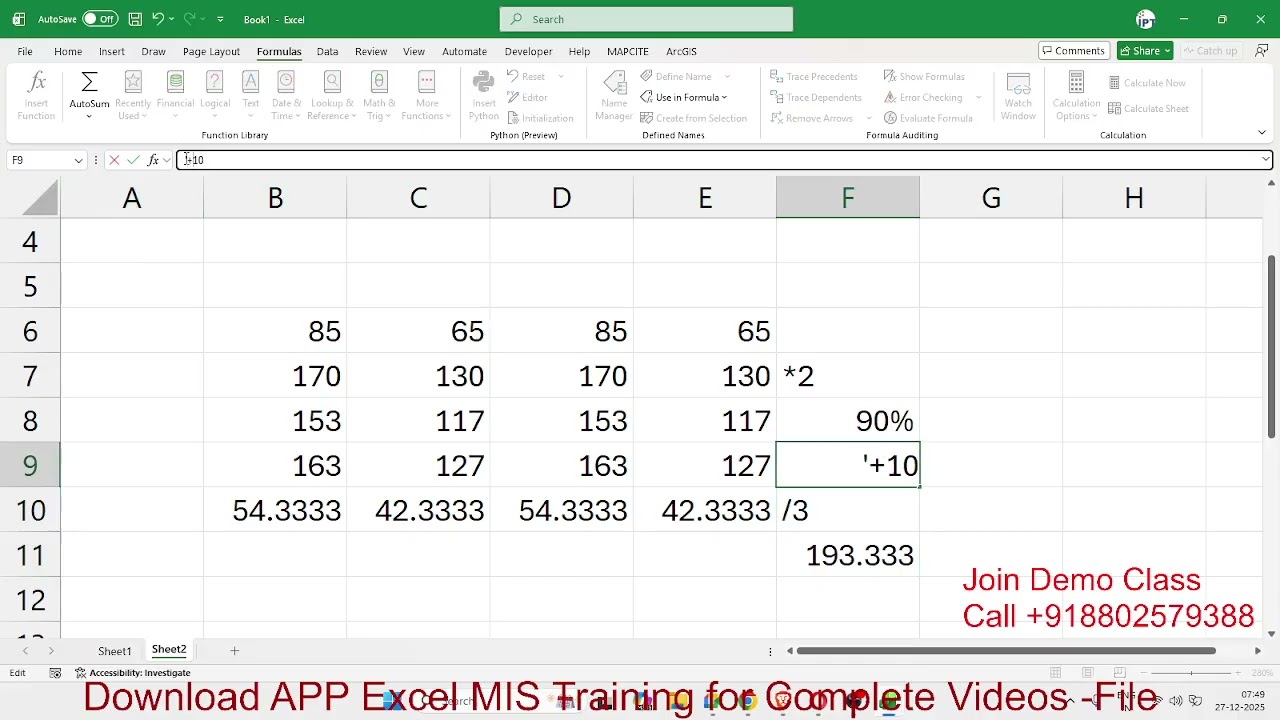Confirm entry with checkmark icon
Viewport: 1280px width, 720px height.
click(133, 160)
